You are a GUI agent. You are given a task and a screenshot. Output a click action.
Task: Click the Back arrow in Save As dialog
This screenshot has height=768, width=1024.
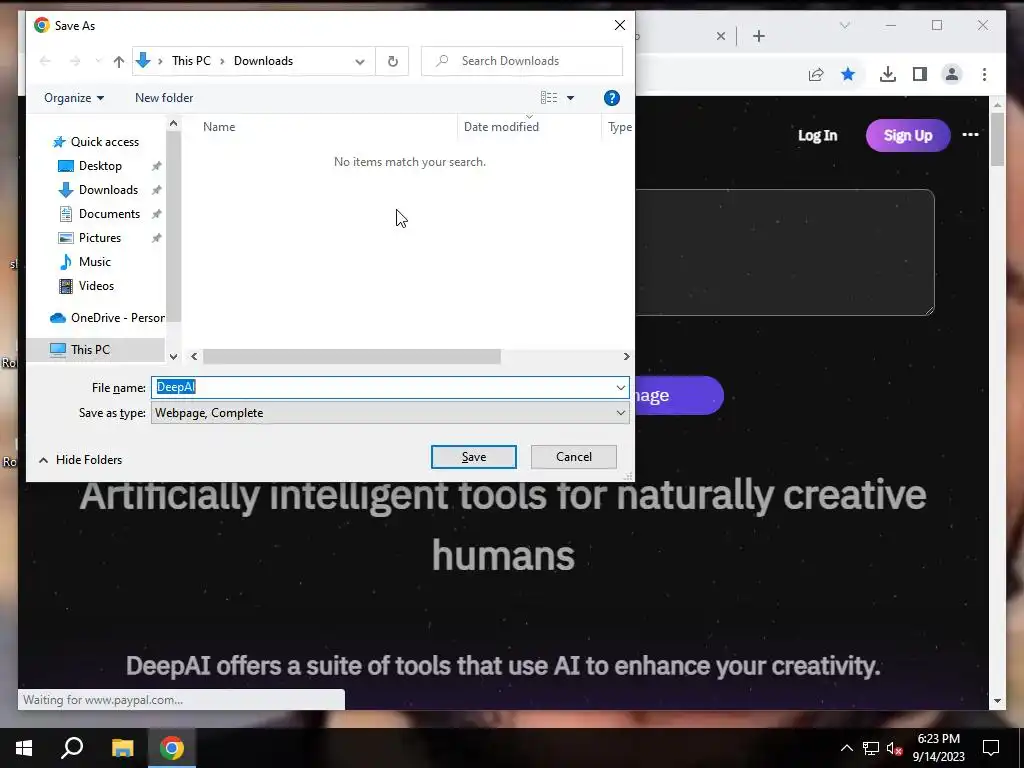point(45,61)
